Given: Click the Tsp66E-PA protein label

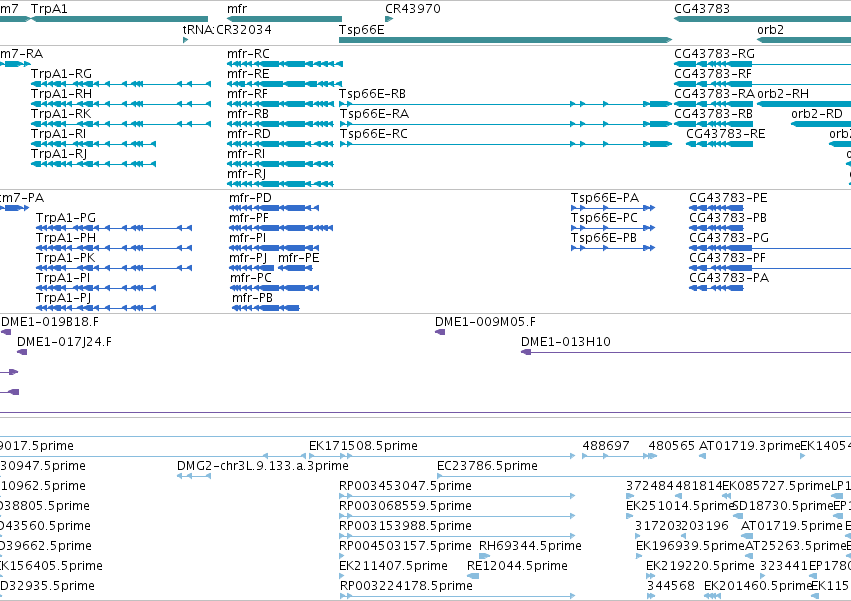Looking at the screenshot, I should pos(605,198).
